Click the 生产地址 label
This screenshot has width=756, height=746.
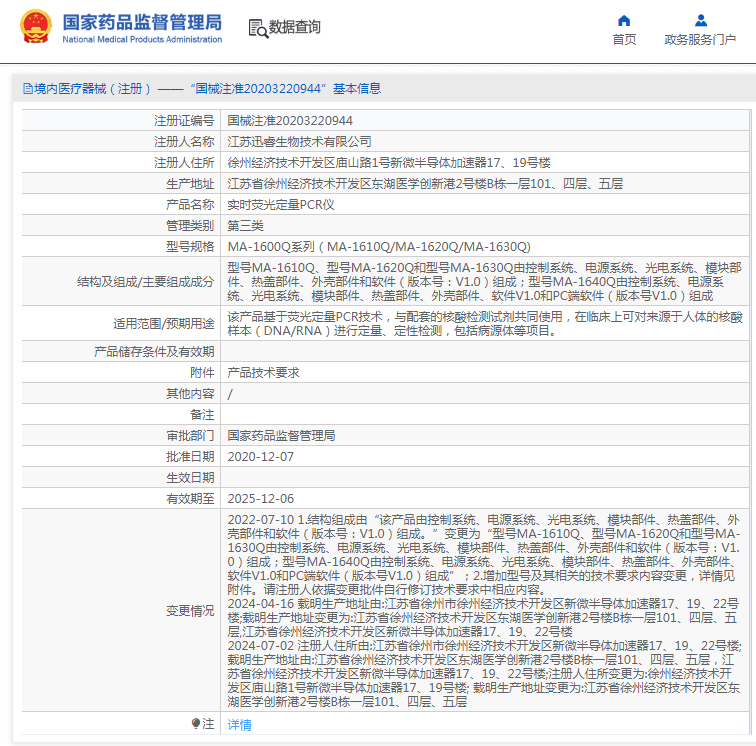click(190, 184)
